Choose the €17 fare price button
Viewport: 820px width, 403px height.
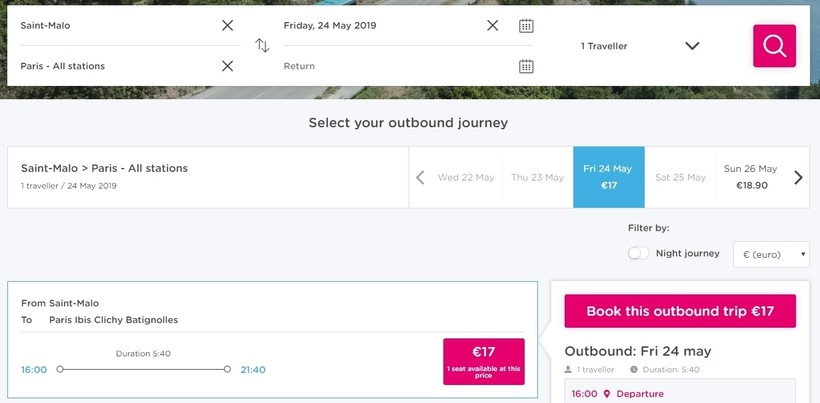click(x=484, y=362)
